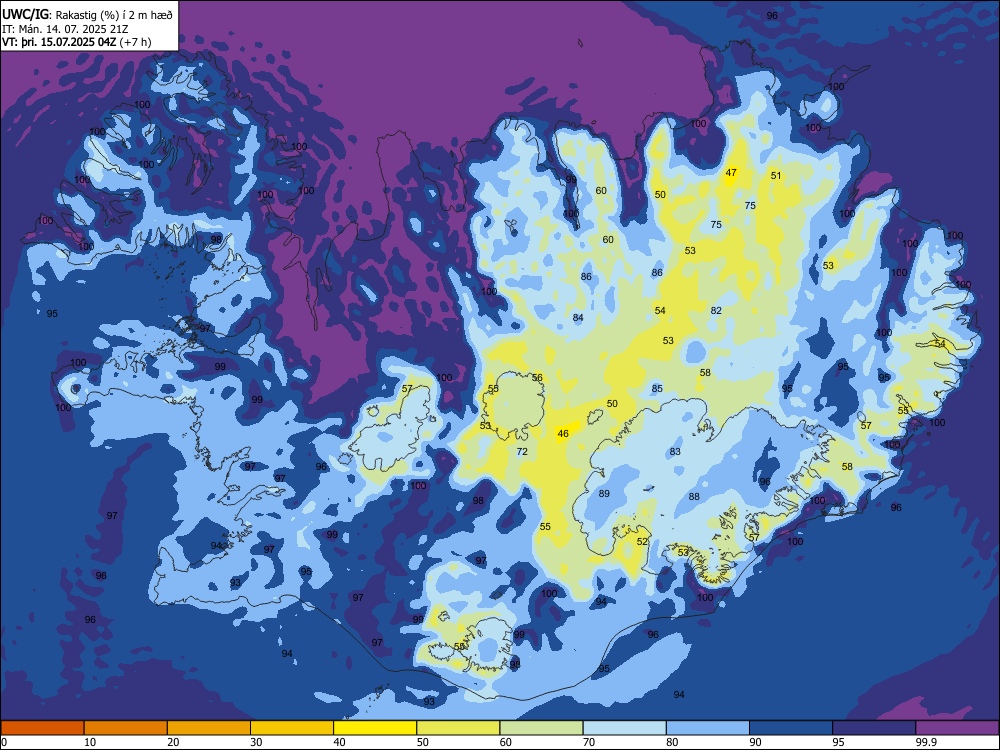Click the humidity value 56 on the map

click(x=537, y=378)
